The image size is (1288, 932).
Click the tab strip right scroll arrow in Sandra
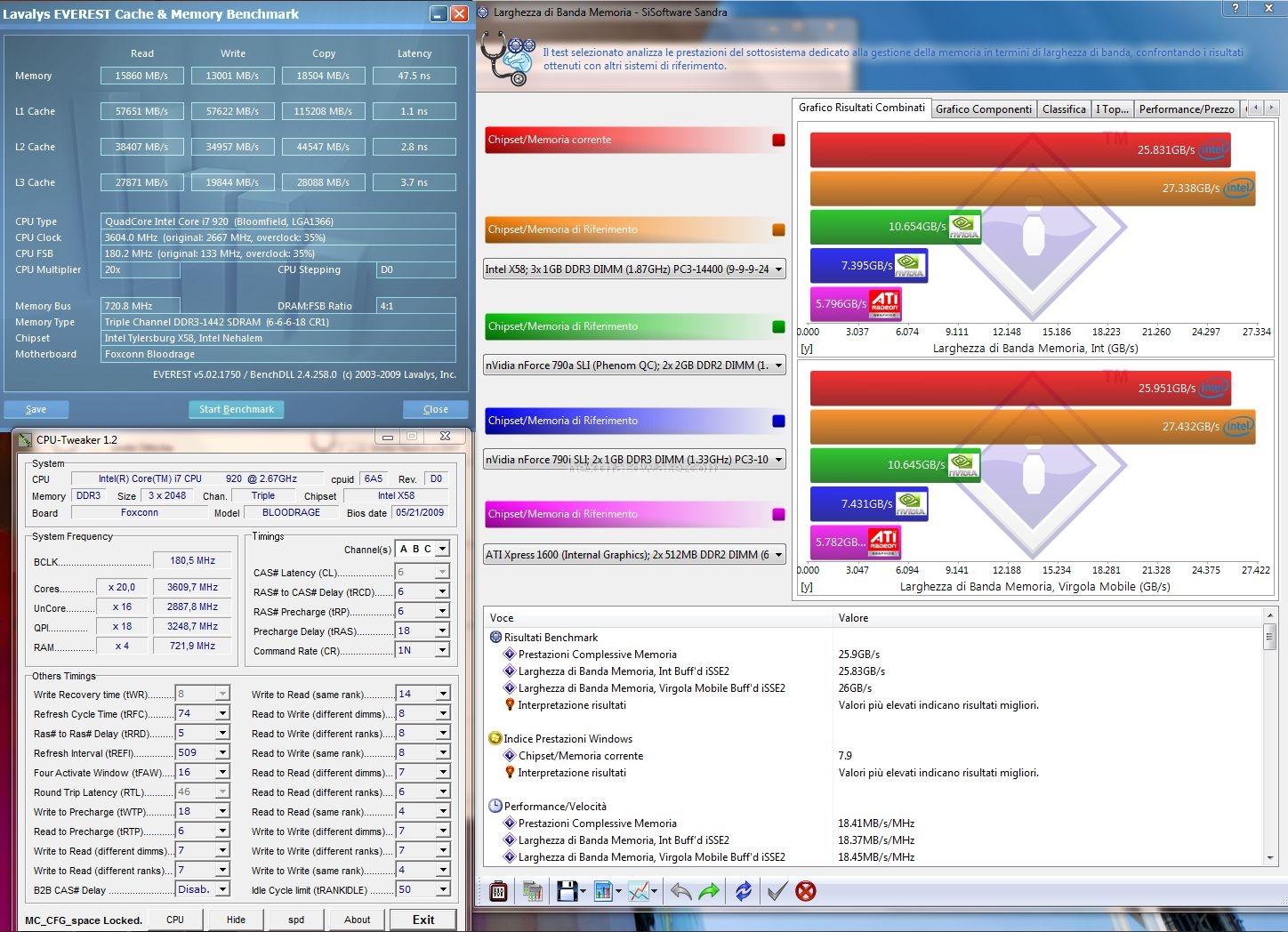point(1272,108)
